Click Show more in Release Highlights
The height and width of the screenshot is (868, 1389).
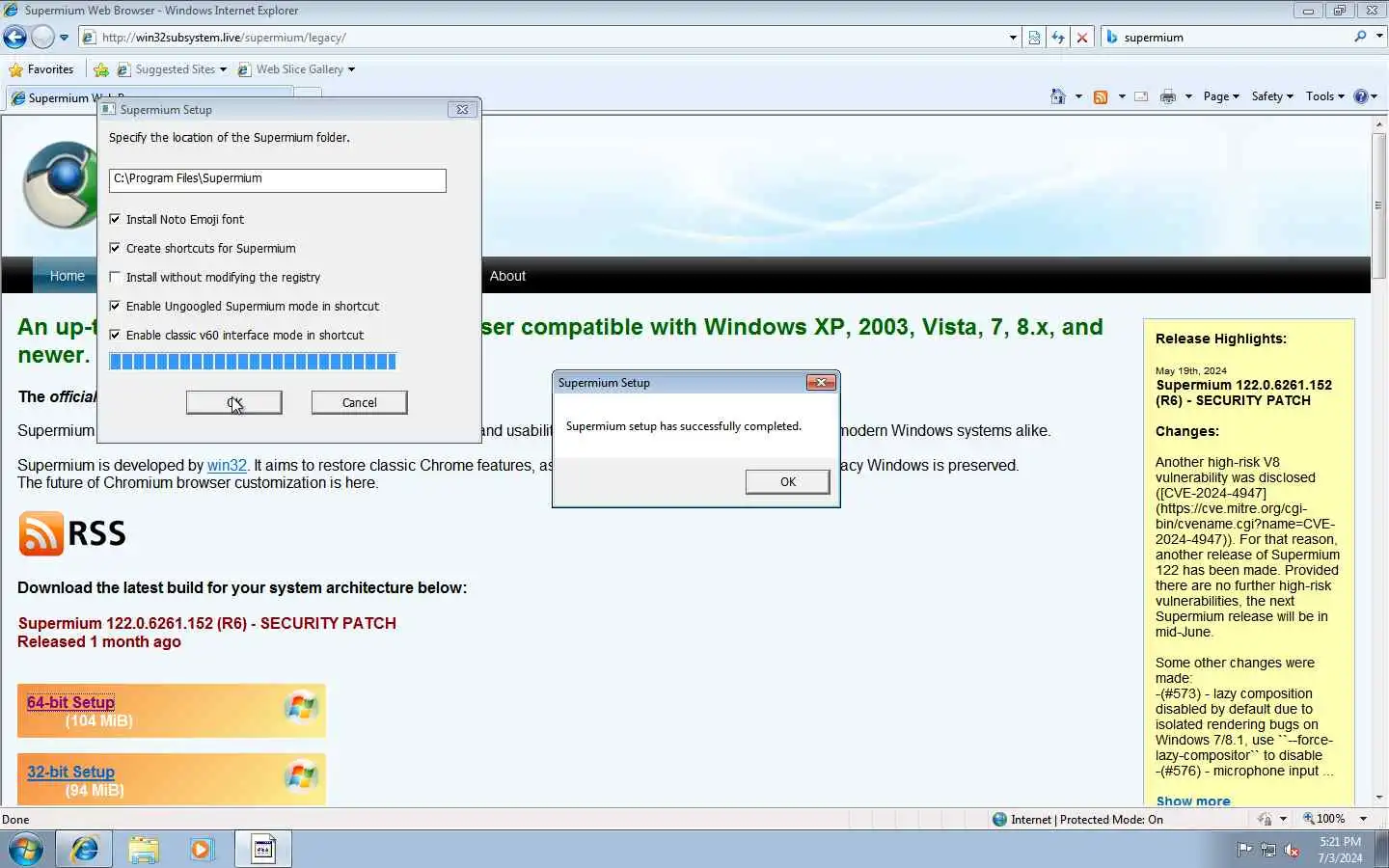tap(1193, 800)
